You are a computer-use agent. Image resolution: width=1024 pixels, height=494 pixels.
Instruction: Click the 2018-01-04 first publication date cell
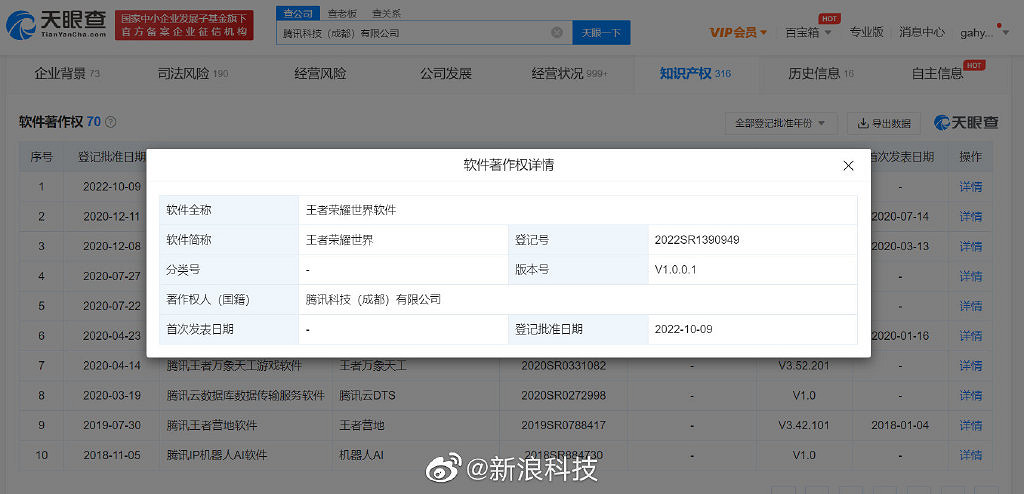[900, 425]
